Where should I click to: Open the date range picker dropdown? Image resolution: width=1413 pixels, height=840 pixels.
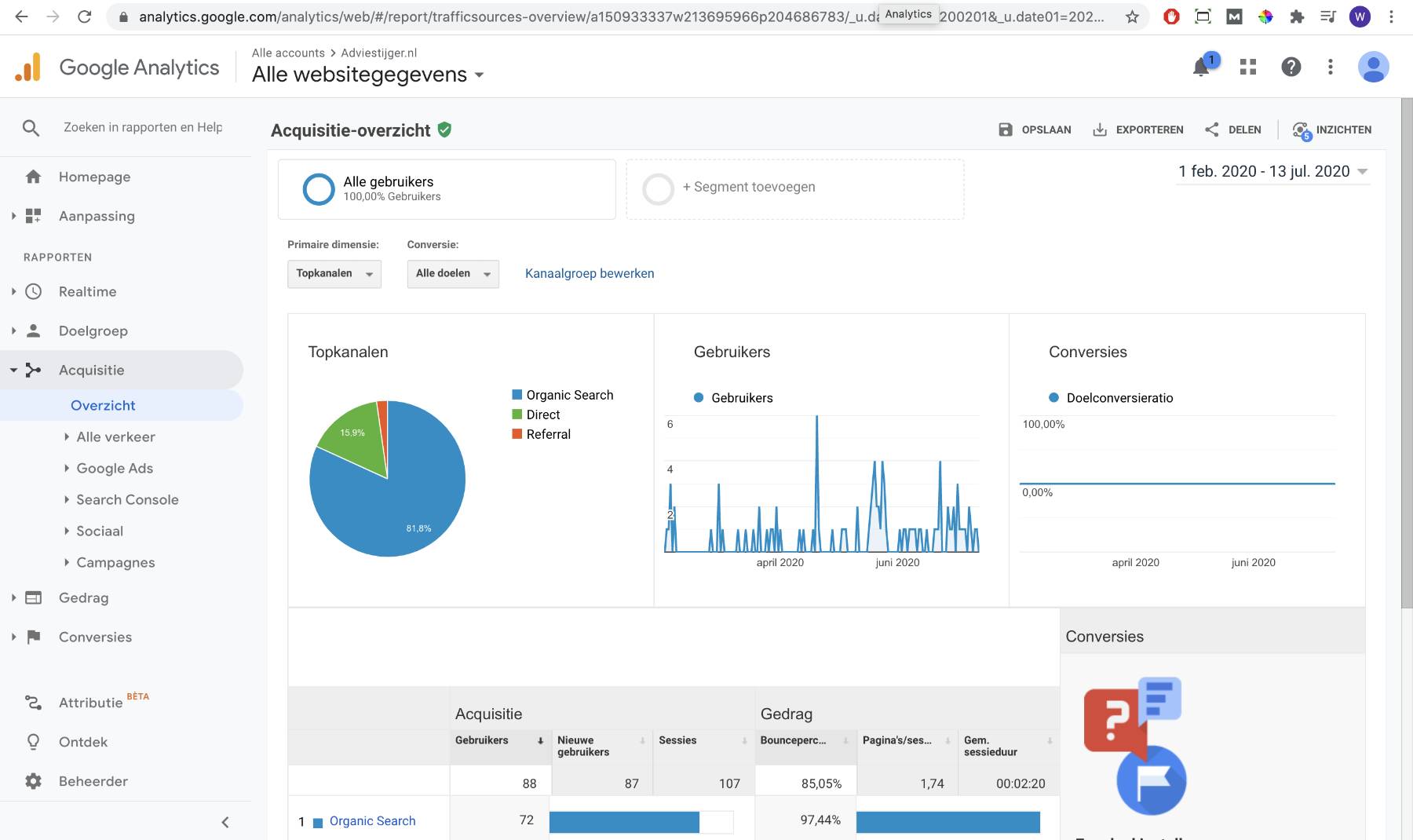coord(1272,171)
